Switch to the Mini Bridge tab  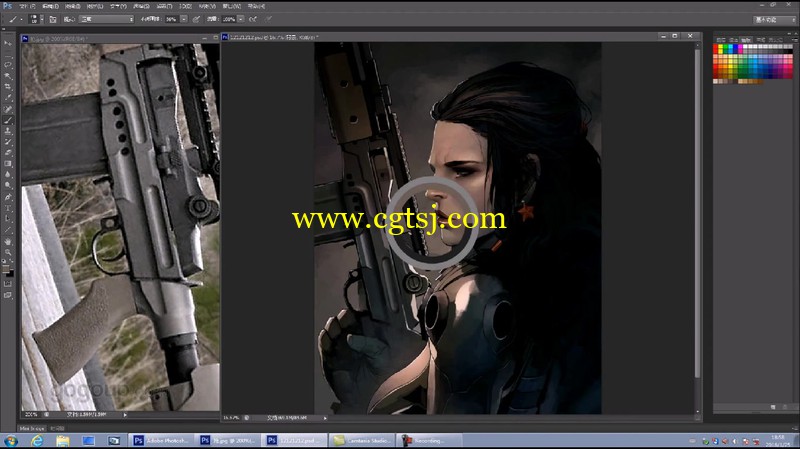[32, 429]
